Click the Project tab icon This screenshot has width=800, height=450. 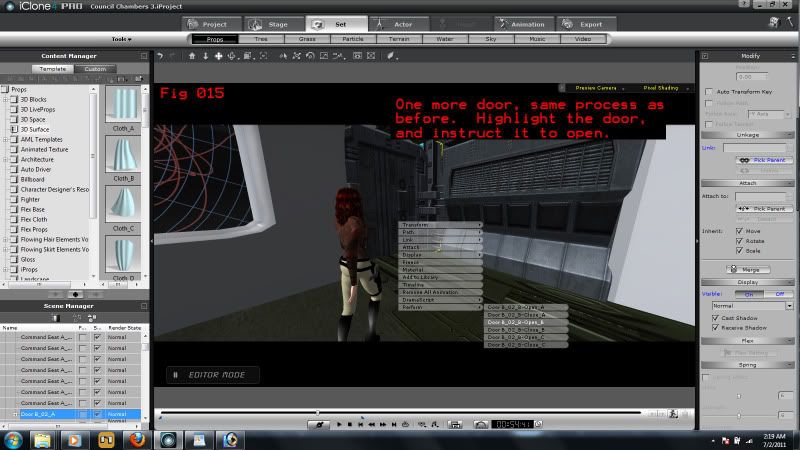tap(193, 24)
